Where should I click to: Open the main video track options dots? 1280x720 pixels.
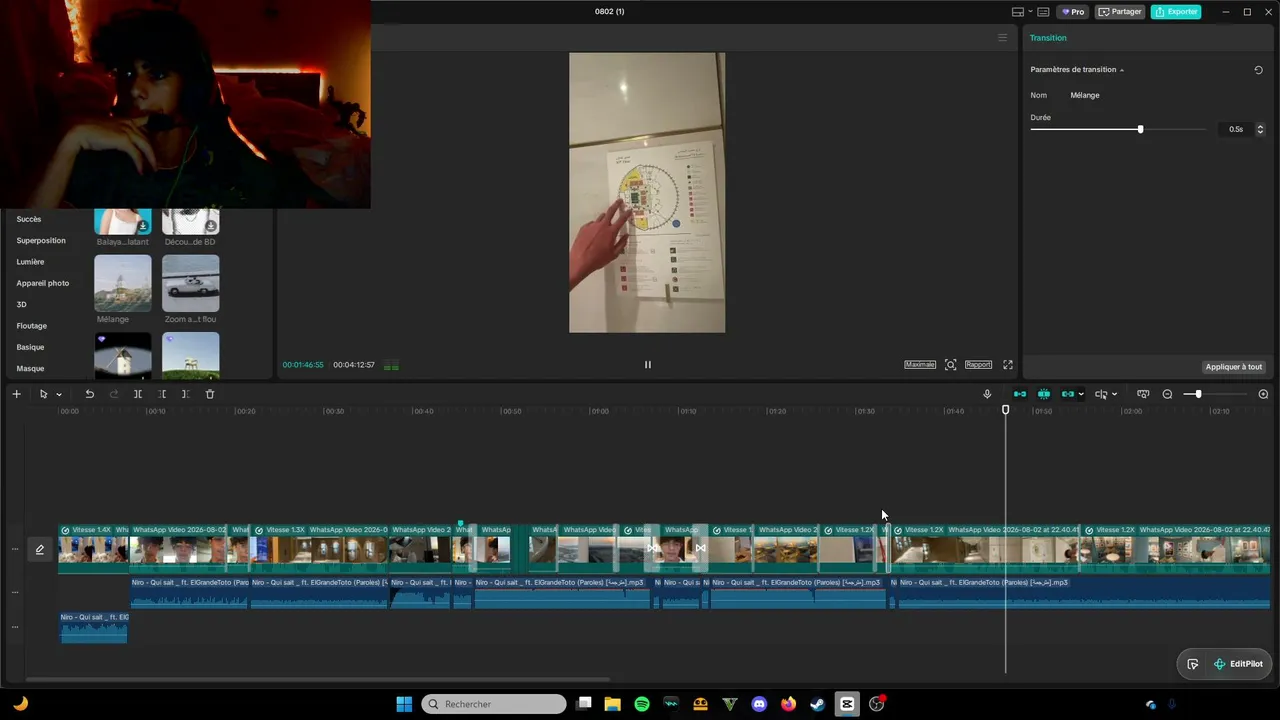pyautogui.click(x=15, y=549)
